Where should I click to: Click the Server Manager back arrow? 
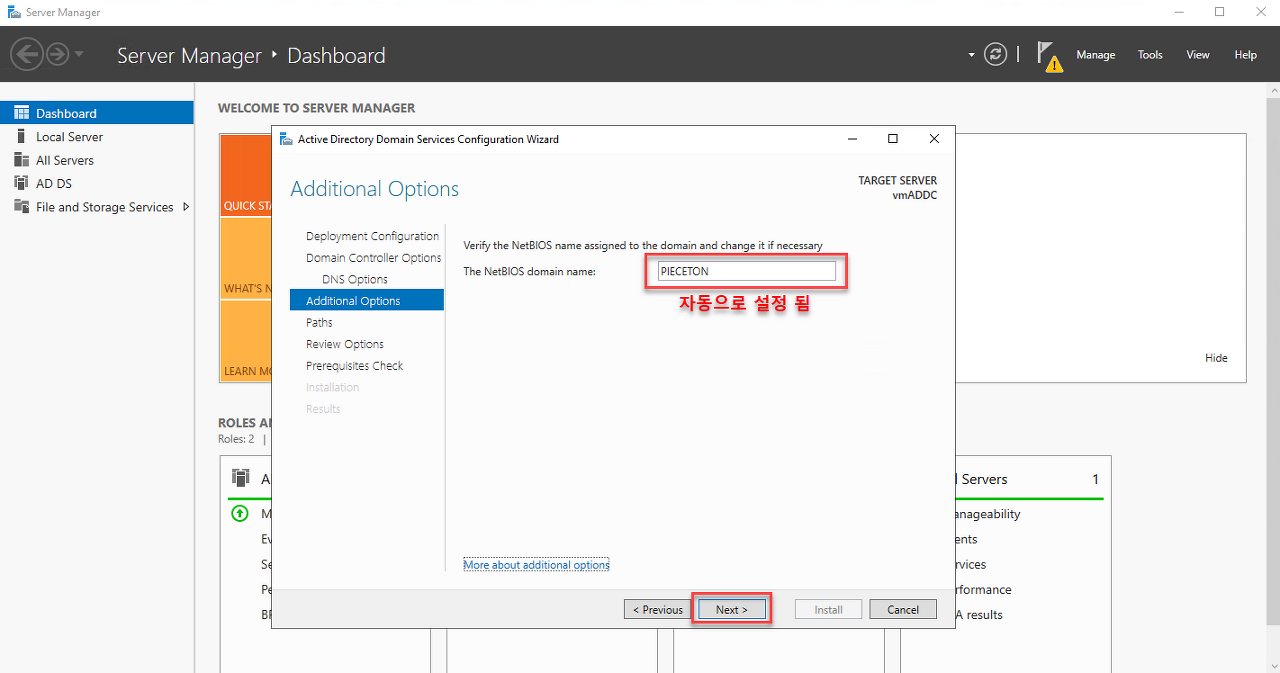tap(27, 54)
